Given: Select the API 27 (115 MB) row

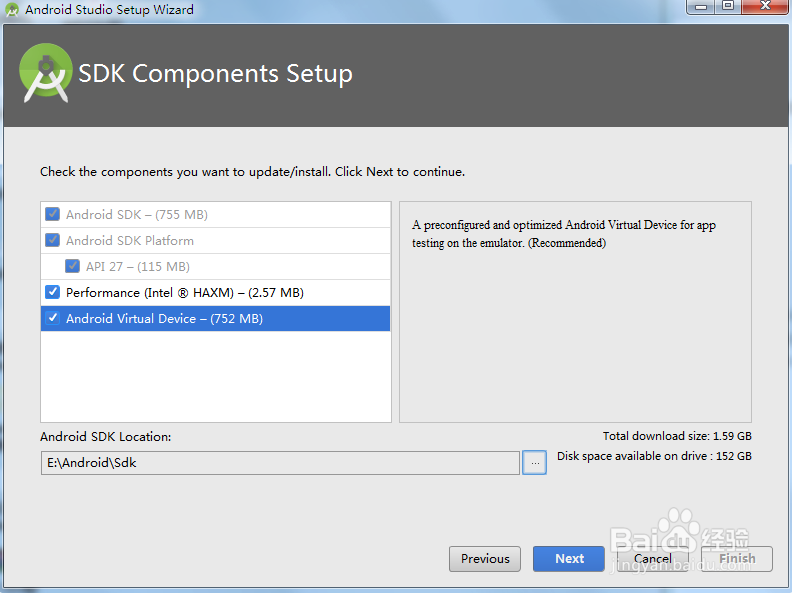Looking at the screenshot, I should (x=138, y=266).
